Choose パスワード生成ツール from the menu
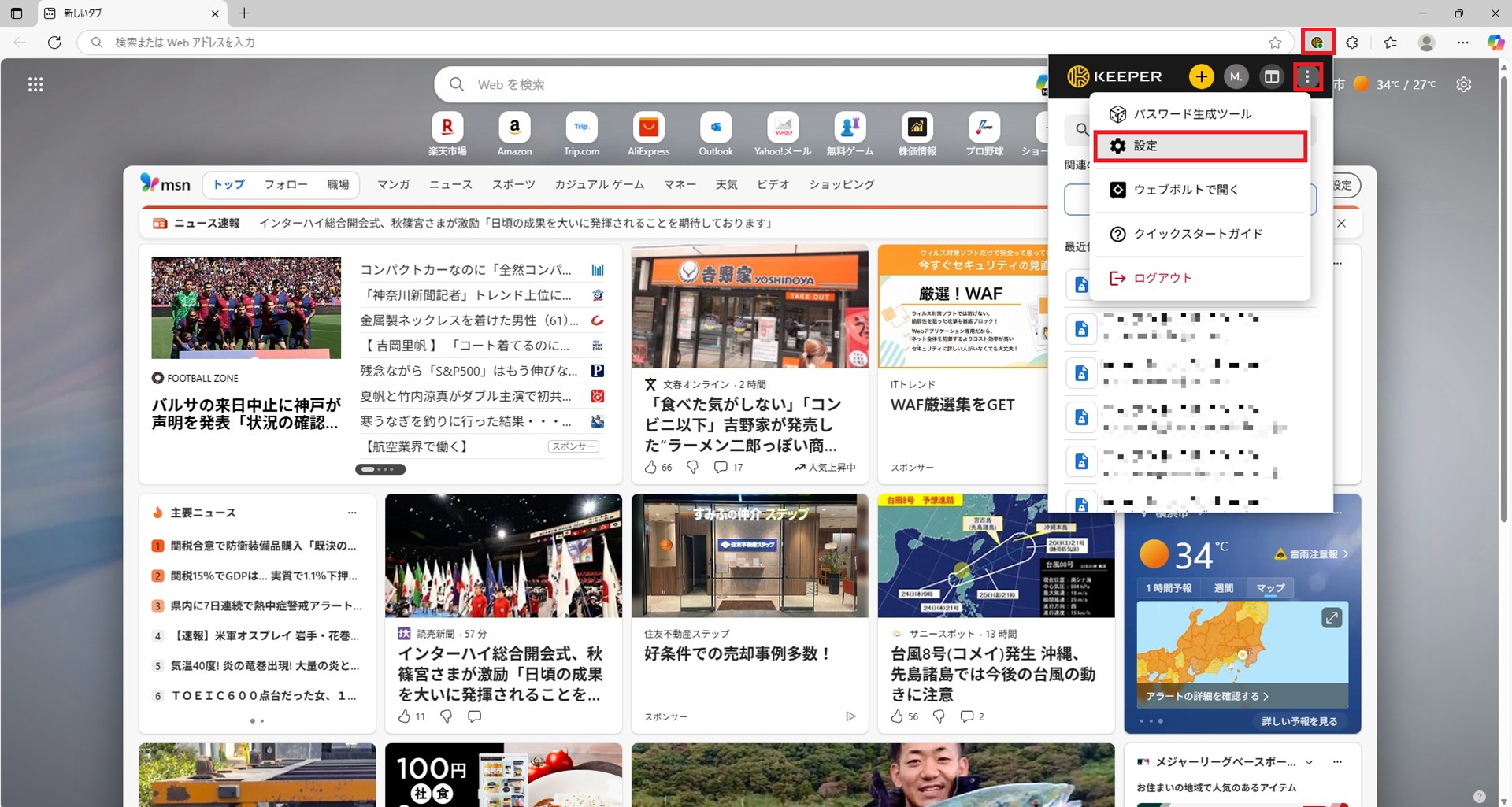The image size is (1512, 807). [1199, 114]
